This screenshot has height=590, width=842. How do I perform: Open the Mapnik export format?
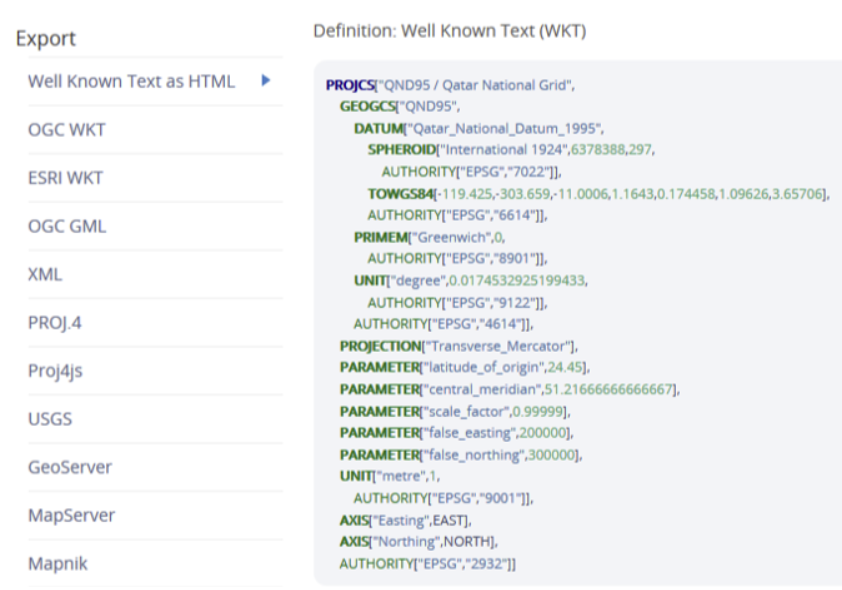[58, 563]
